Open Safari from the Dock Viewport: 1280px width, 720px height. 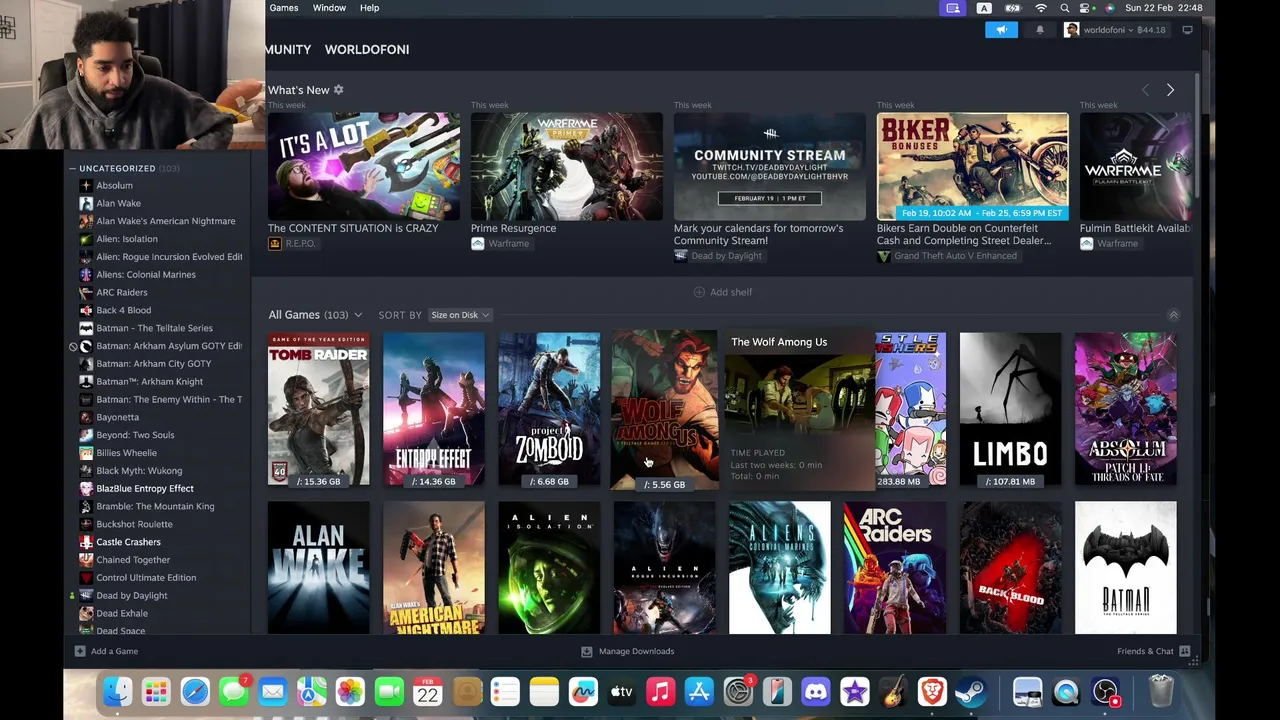[195, 692]
